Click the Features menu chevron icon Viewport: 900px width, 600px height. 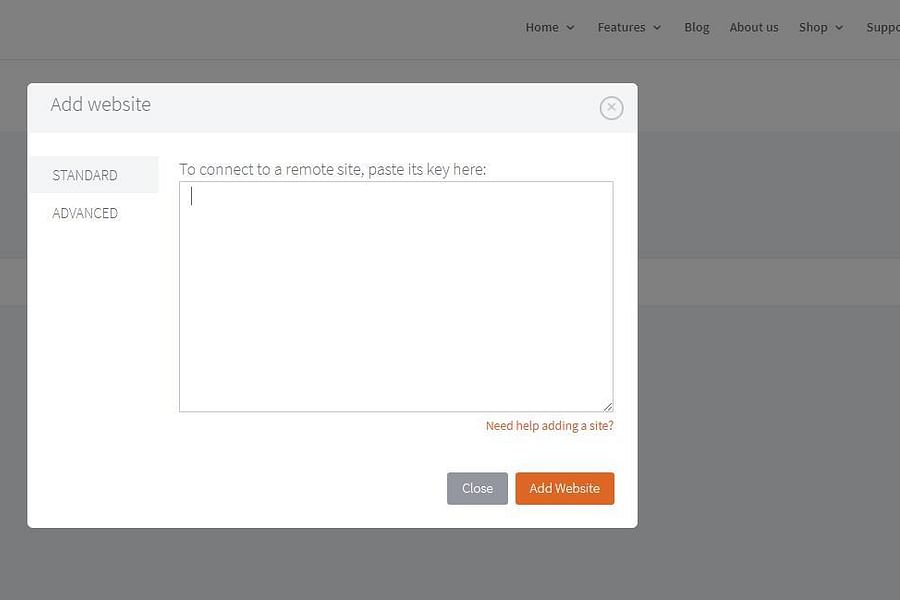(x=658, y=28)
